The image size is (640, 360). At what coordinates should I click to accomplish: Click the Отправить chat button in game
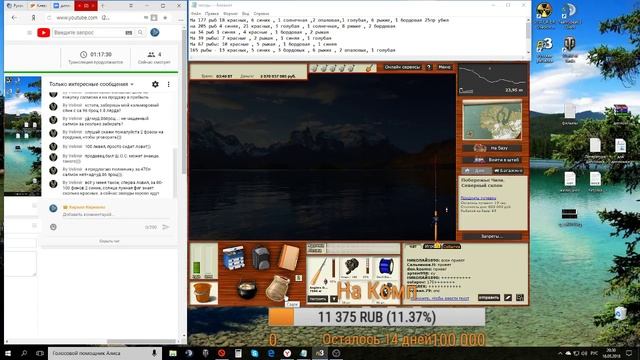[x=489, y=298]
